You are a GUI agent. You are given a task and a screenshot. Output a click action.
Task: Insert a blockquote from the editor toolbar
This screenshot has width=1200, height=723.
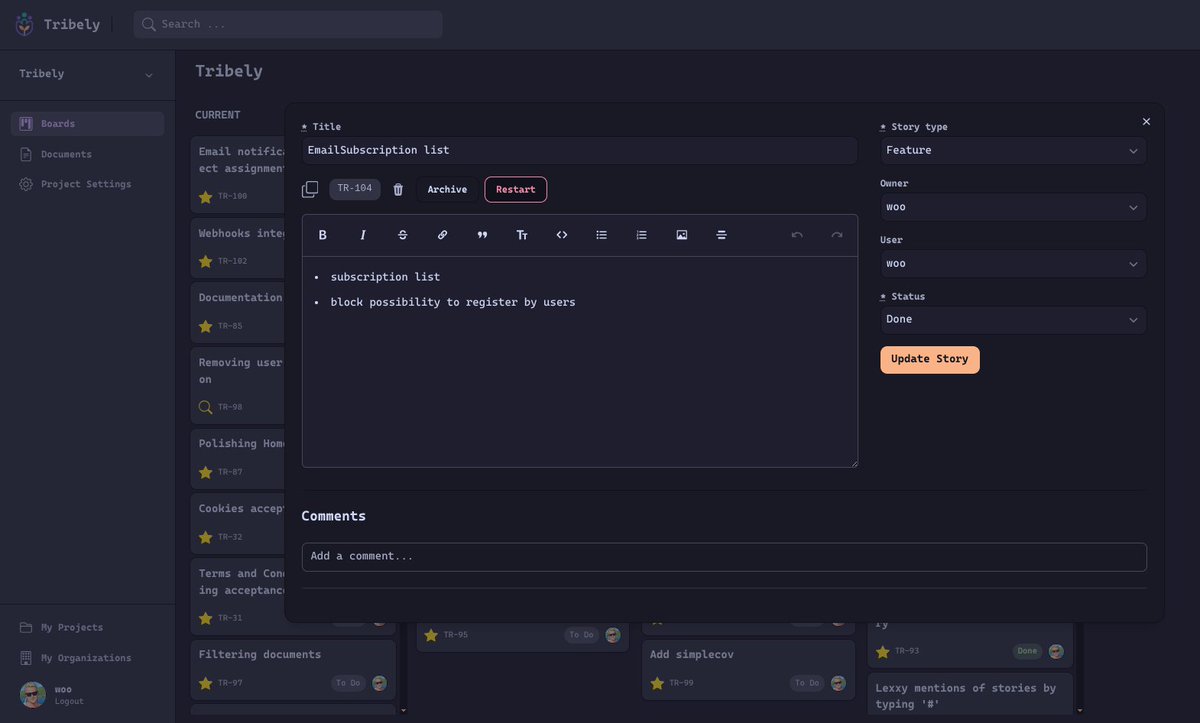pyautogui.click(x=482, y=235)
